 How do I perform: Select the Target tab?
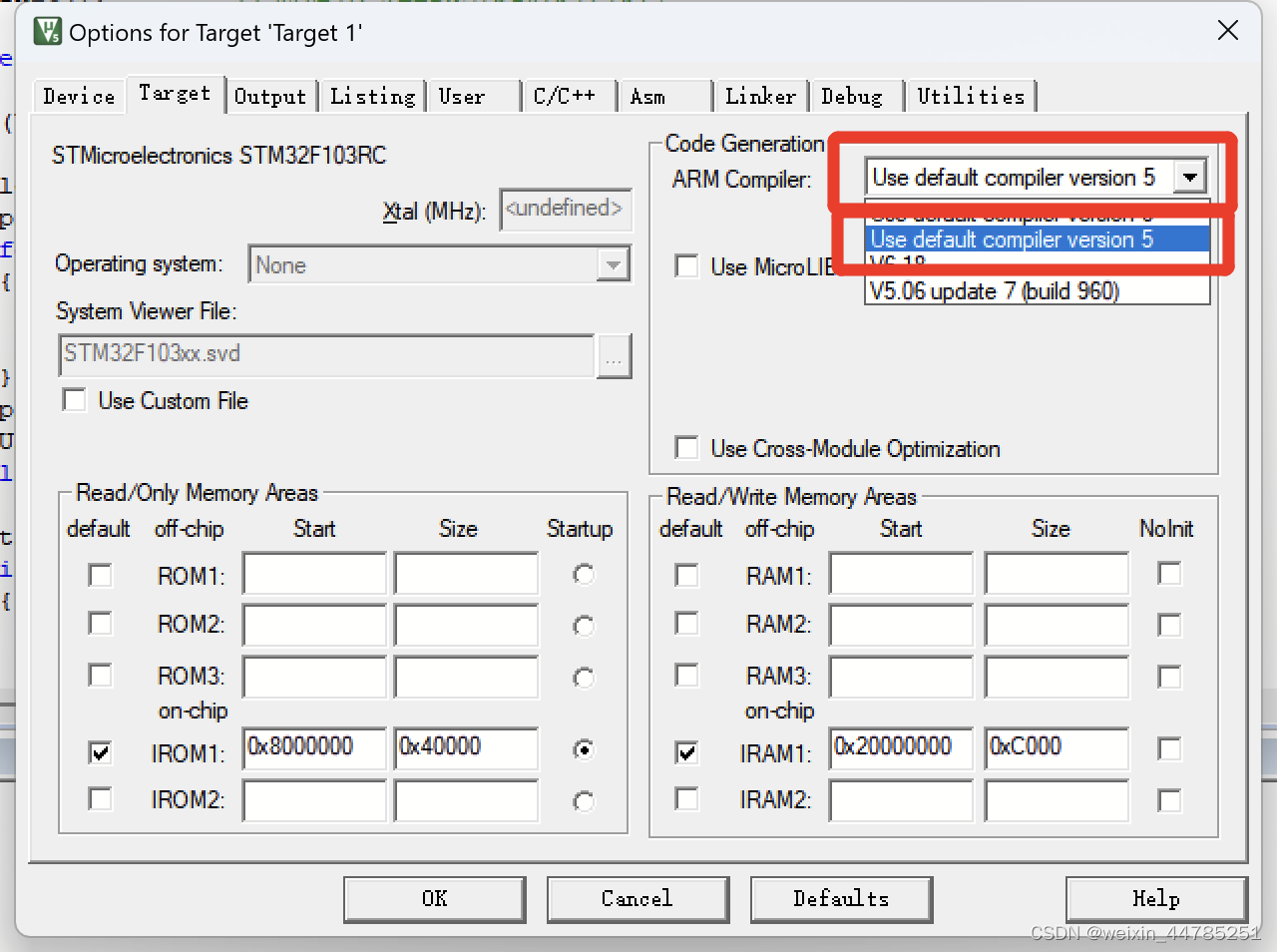coord(175,93)
